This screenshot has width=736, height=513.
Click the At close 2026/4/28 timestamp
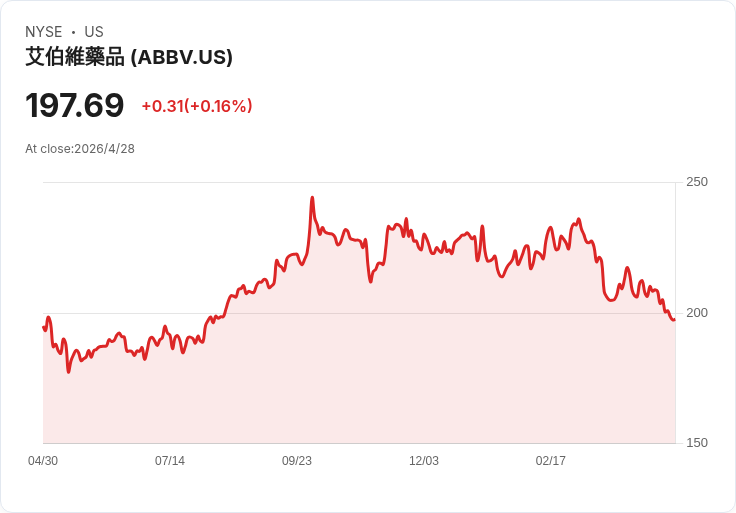click(80, 149)
